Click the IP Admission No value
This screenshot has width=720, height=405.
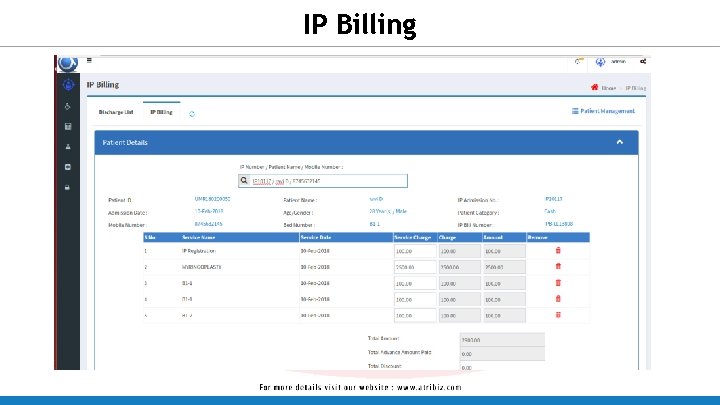click(554, 199)
